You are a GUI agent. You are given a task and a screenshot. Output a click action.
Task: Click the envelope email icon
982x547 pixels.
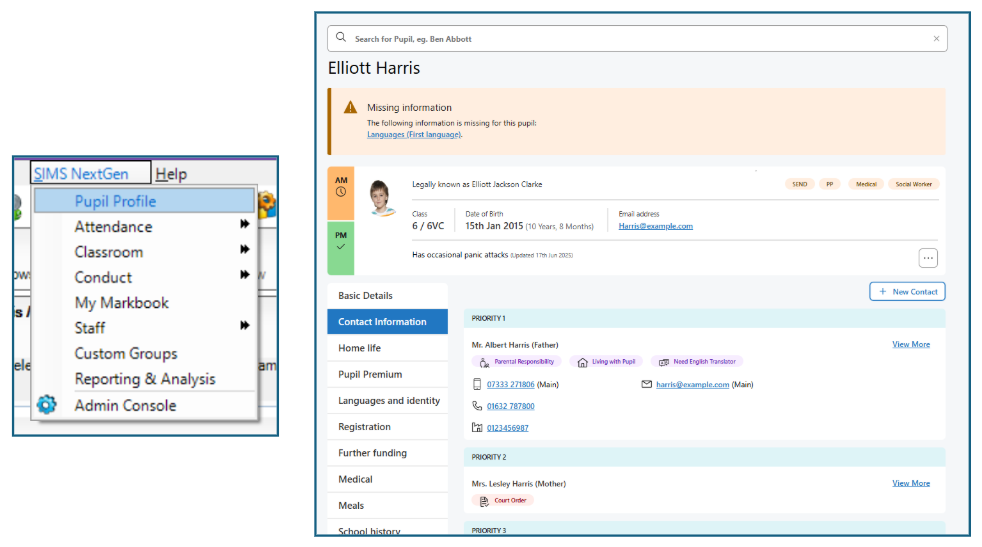coord(646,384)
